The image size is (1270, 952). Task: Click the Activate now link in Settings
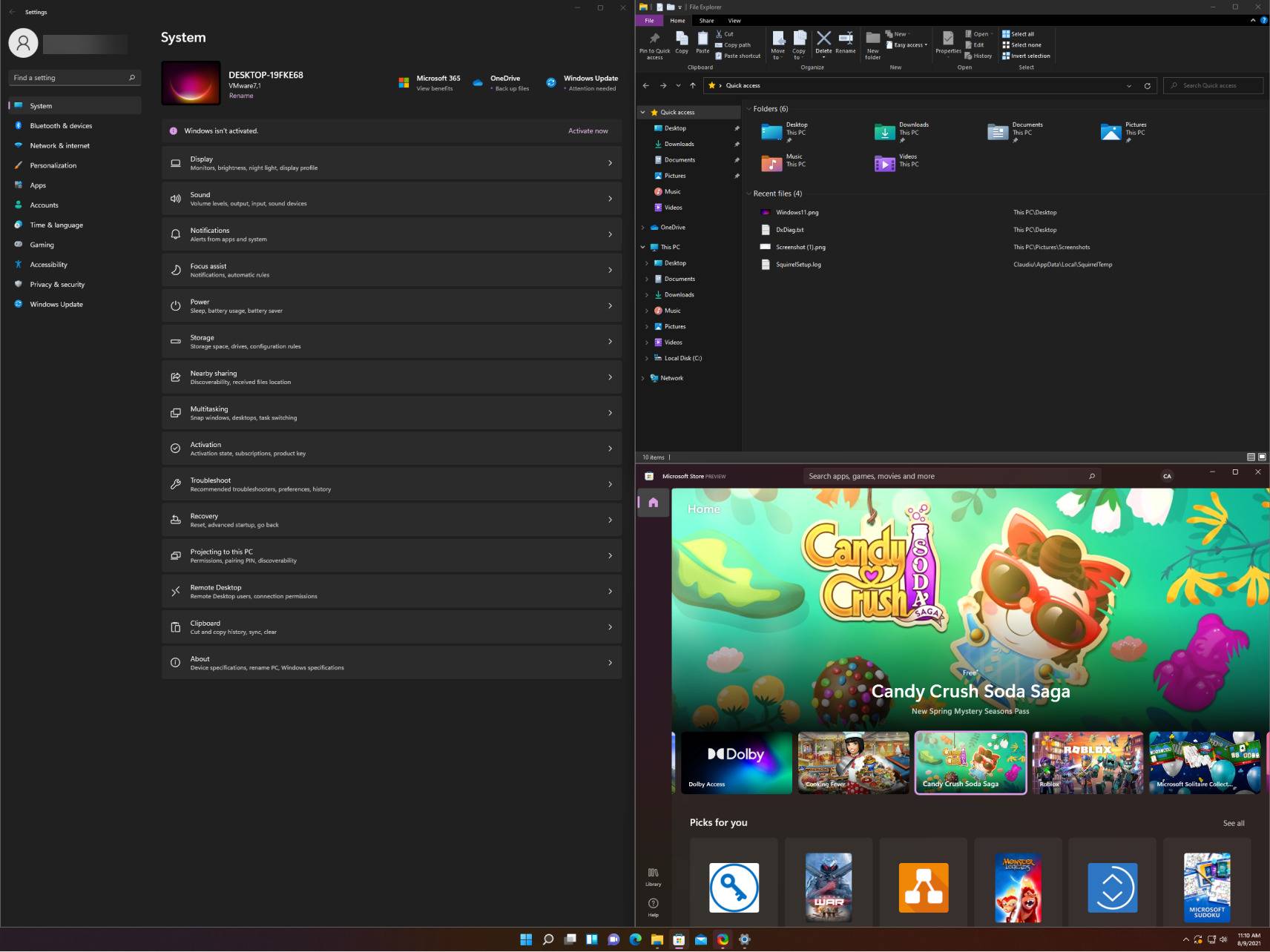[587, 130]
